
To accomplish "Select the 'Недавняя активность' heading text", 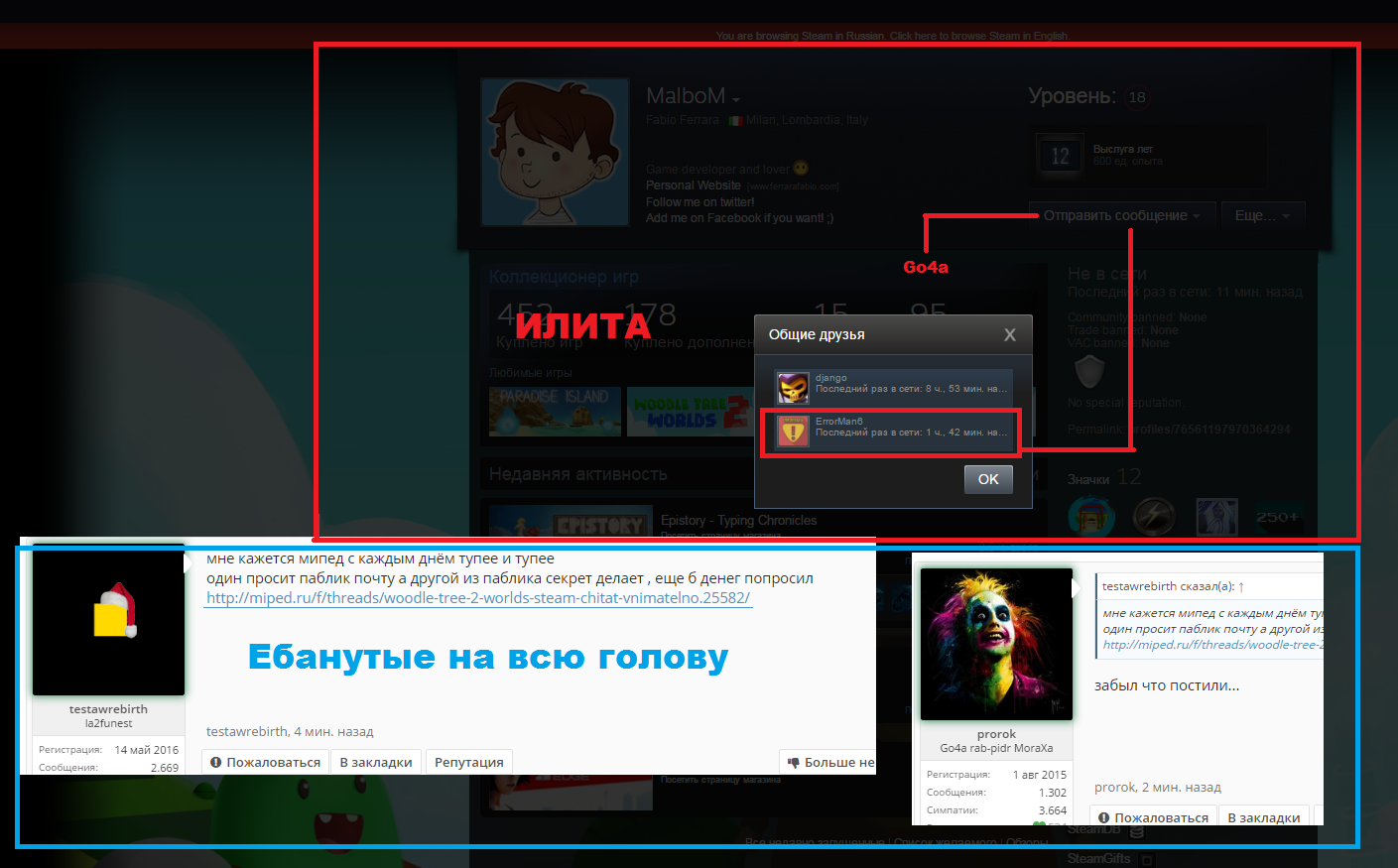I will click(x=578, y=474).
